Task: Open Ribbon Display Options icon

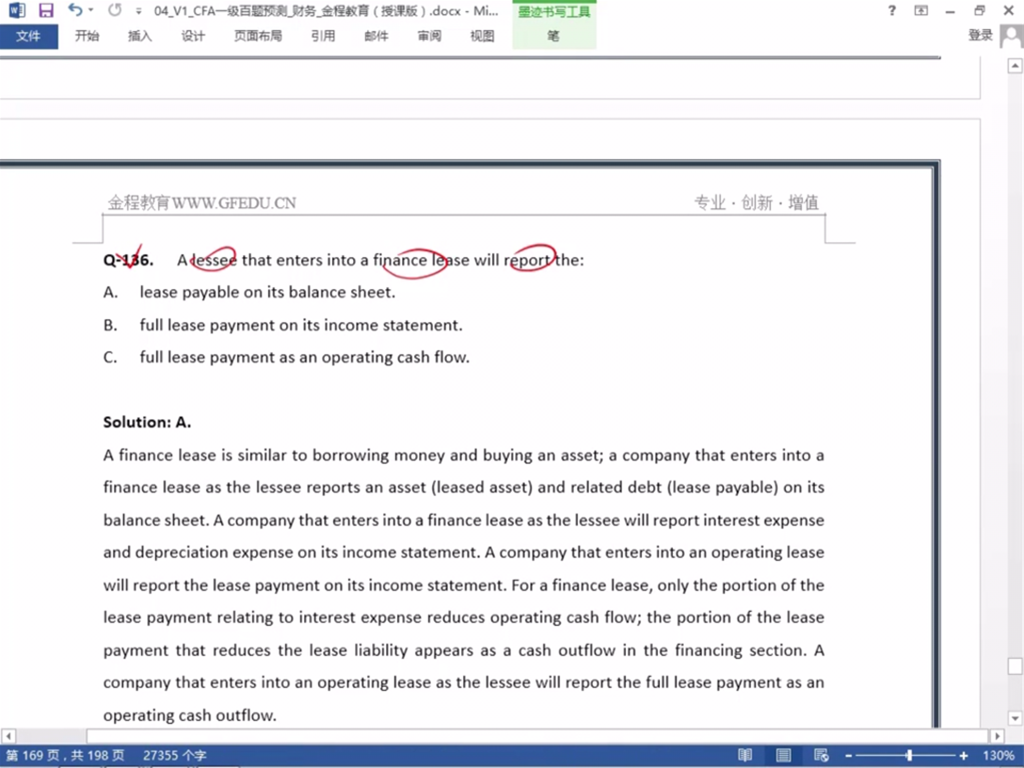Action: (x=921, y=10)
